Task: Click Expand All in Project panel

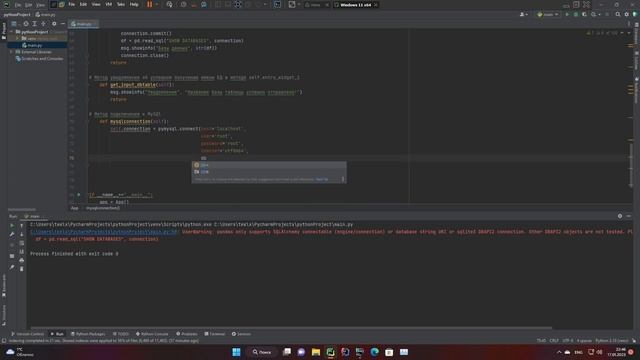Action: (x=35, y=24)
